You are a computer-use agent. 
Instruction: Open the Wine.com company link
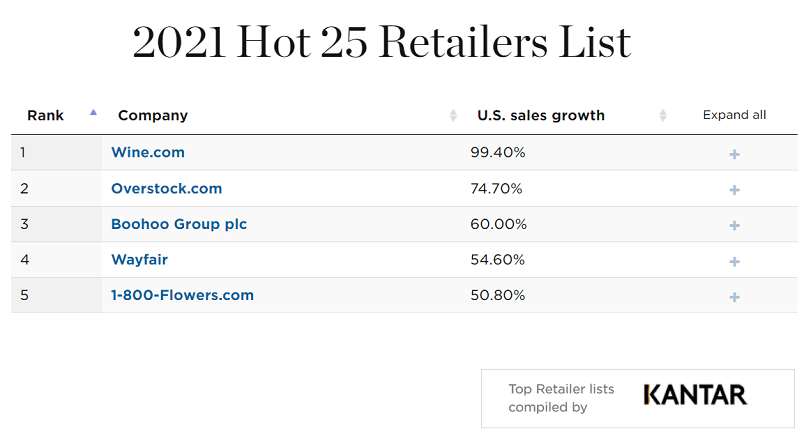click(148, 152)
